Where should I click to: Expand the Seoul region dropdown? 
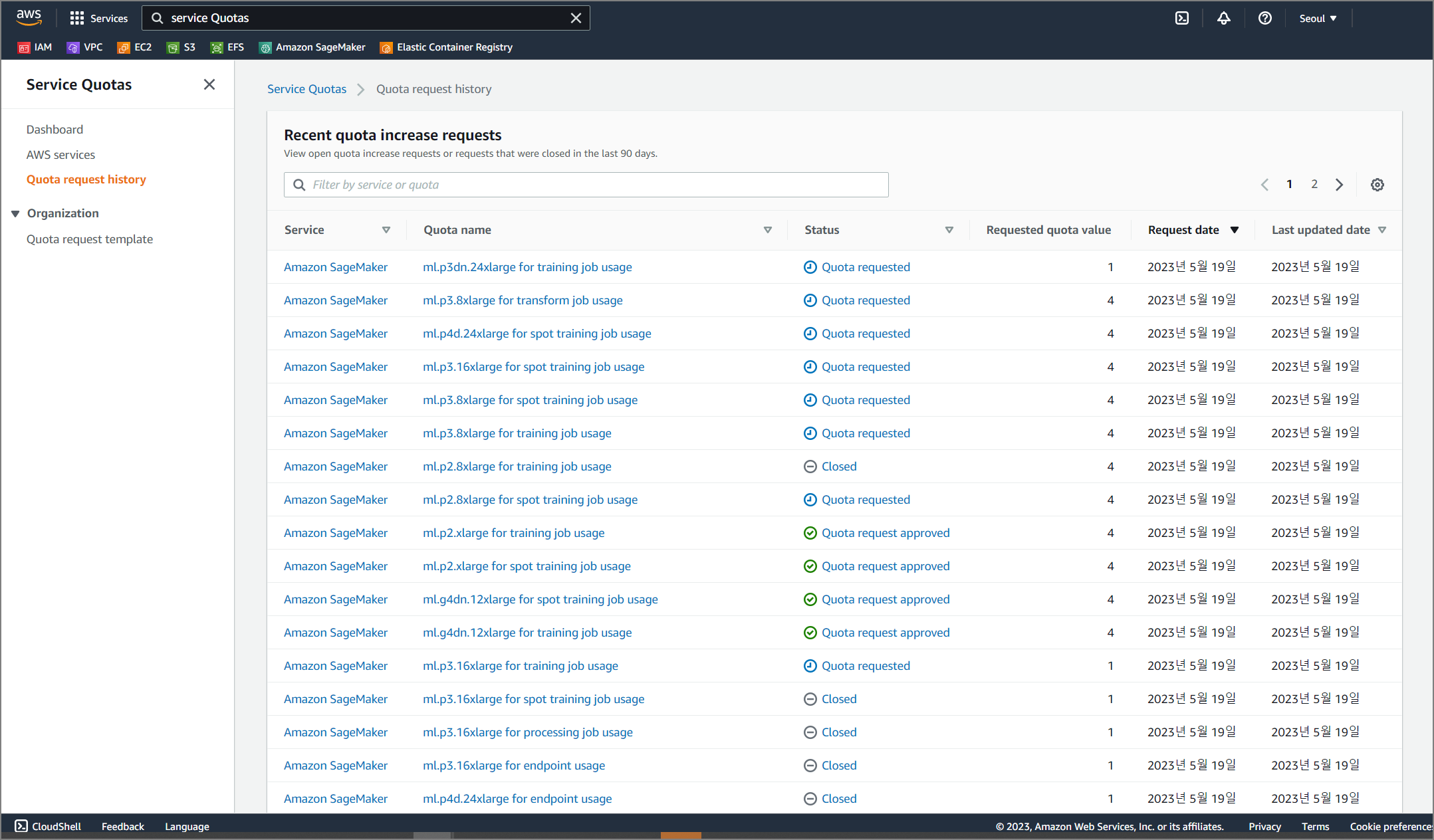(1318, 19)
